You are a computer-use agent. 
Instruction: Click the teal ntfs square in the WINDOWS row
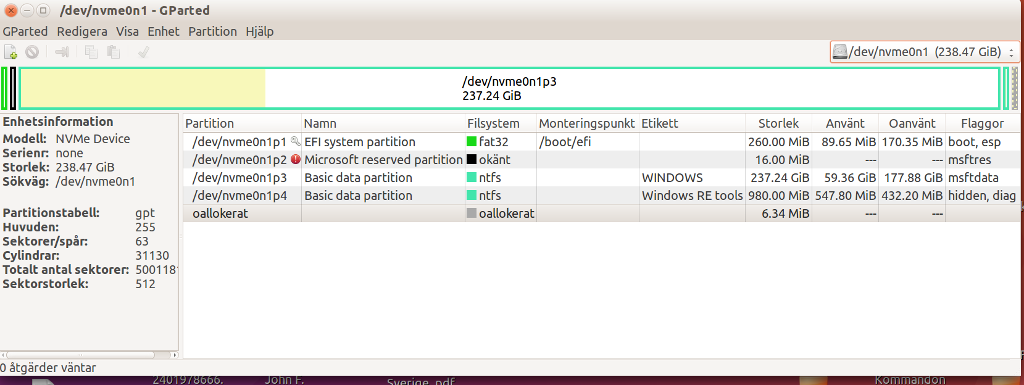472,177
